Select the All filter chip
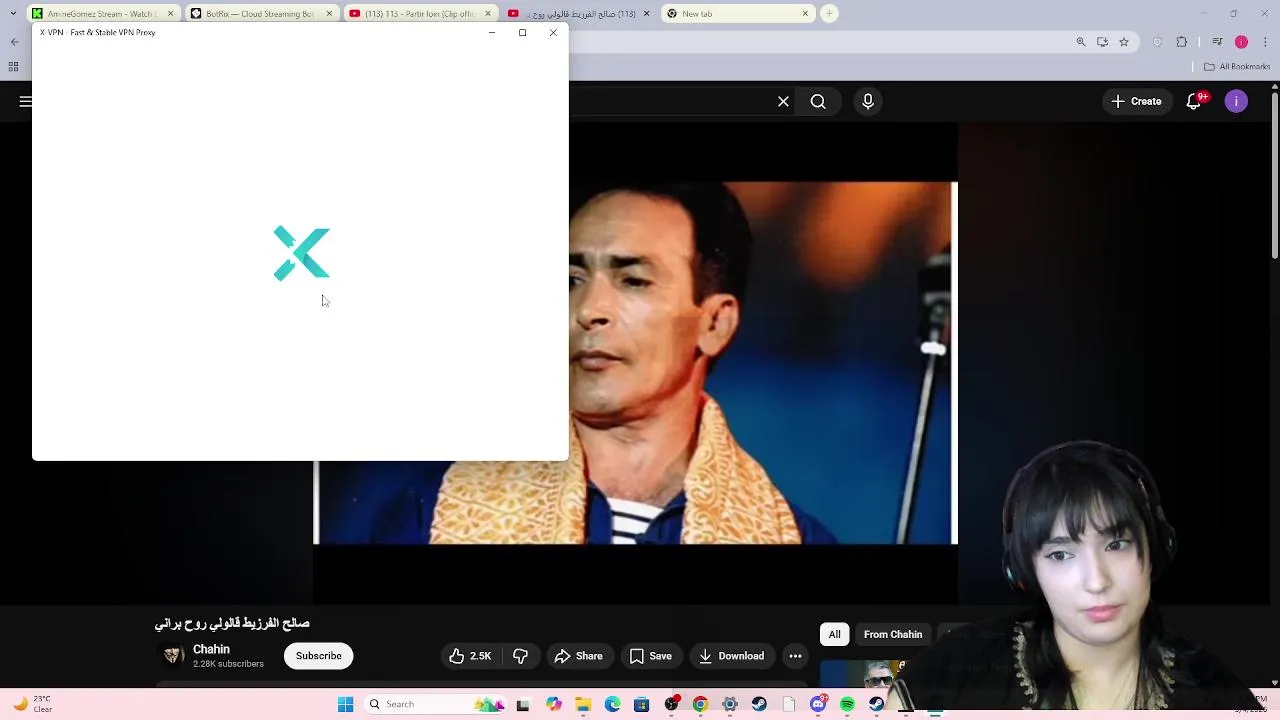Viewport: 1280px width, 720px height. pos(834,634)
